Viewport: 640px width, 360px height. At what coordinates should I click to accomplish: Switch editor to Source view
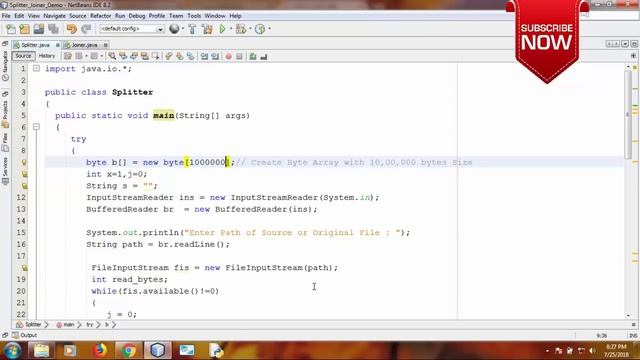[x=23, y=56]
